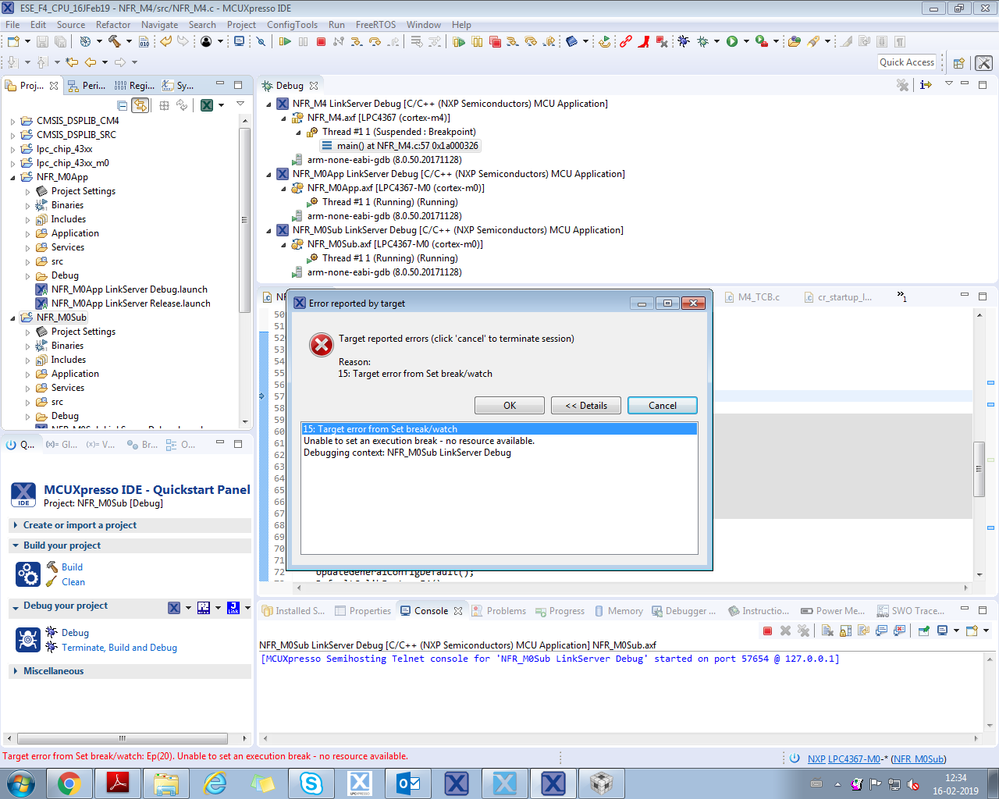999x799 pixels.
Task: Open Internet Explorer from the taskbar
Action: coord(215,783)
